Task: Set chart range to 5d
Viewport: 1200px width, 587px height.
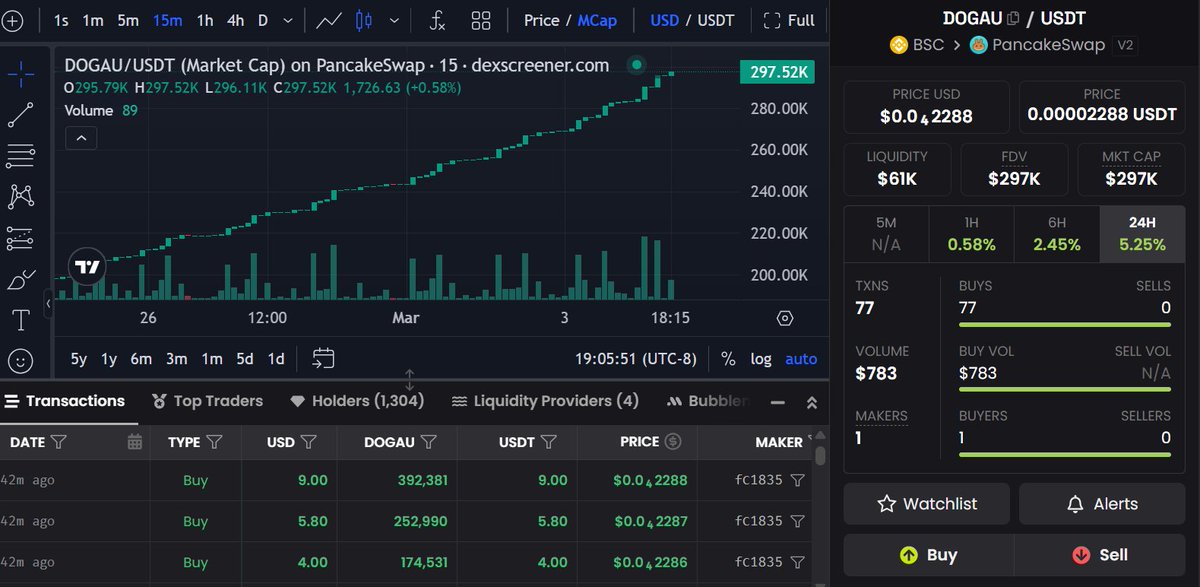Action: 244,359
